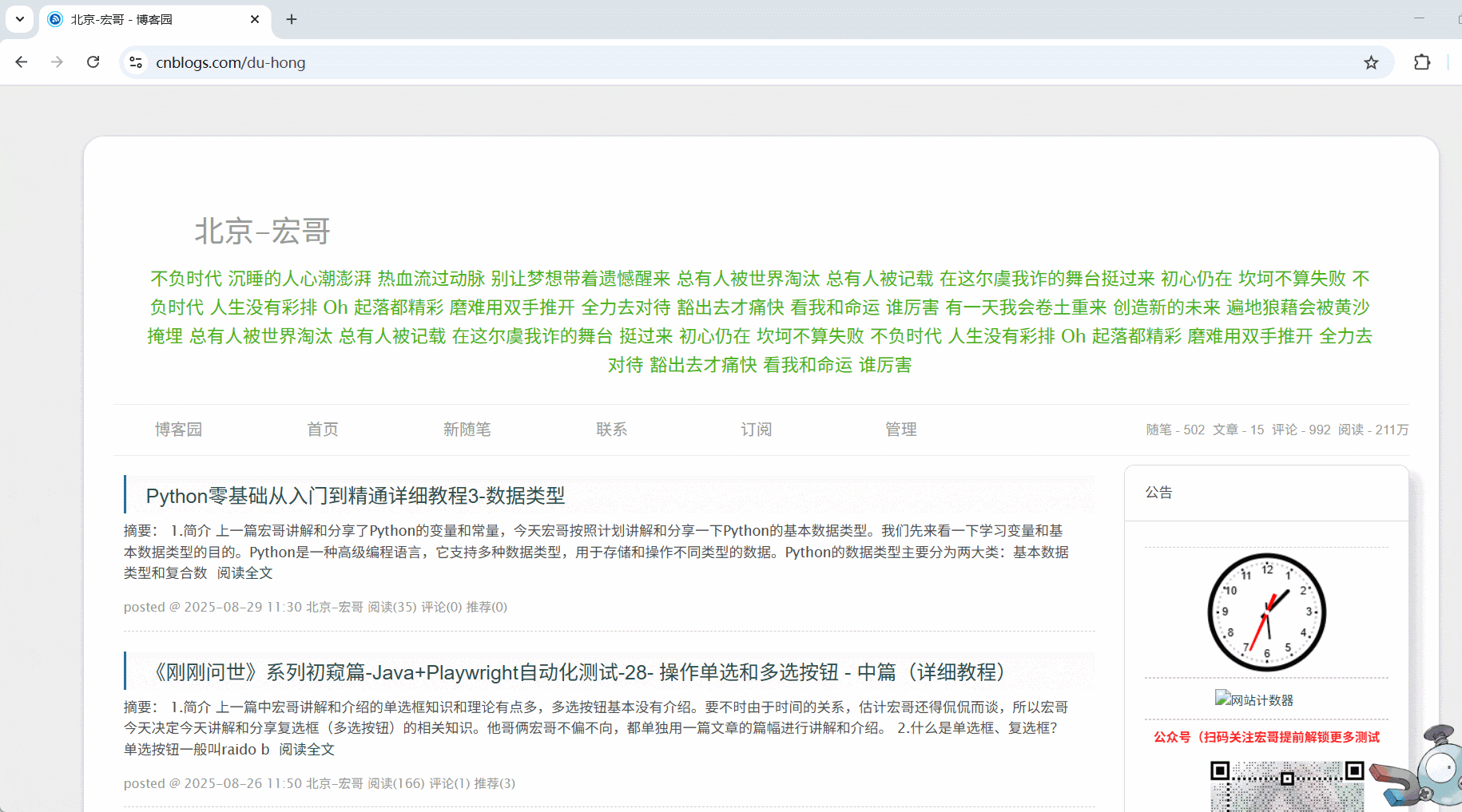This screenshot has width=1462, height=812.
Task: Select 订阅 in the blog navigation
Action: (757, 430)
